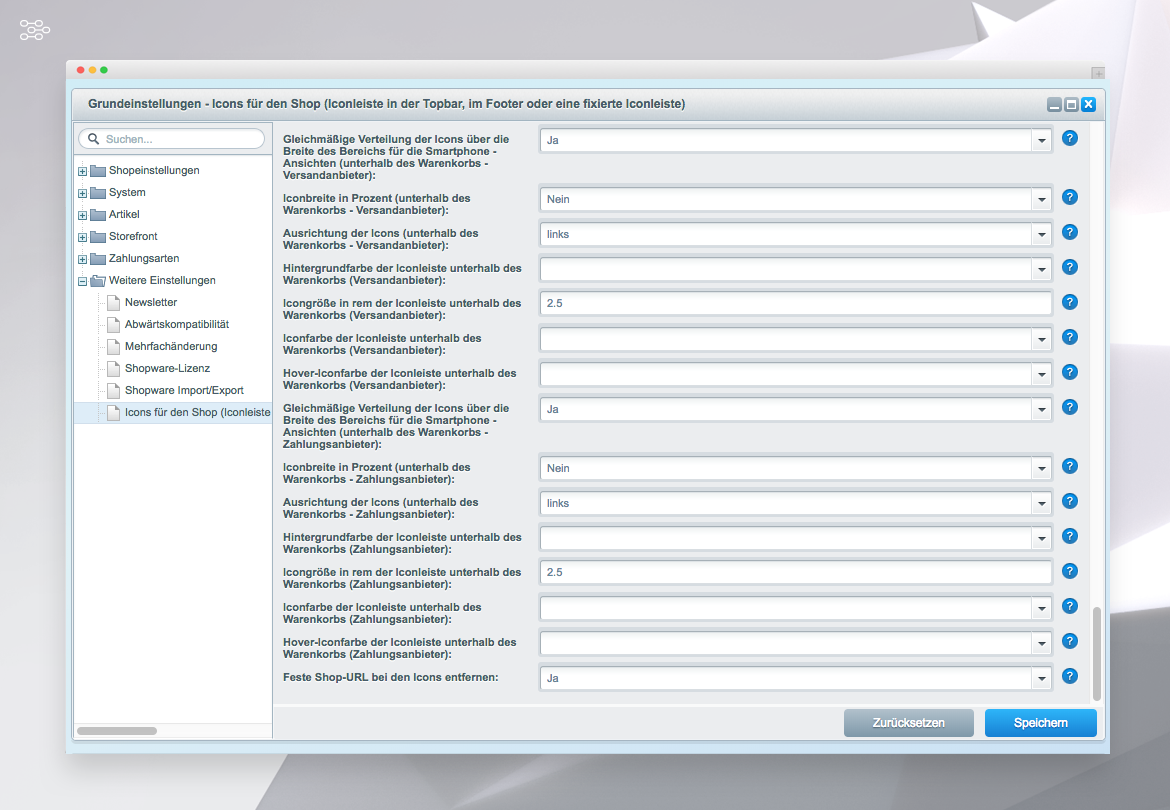Focus the Suchen search field
This screenshot has width=1170, height=810.
coord(172,139)
